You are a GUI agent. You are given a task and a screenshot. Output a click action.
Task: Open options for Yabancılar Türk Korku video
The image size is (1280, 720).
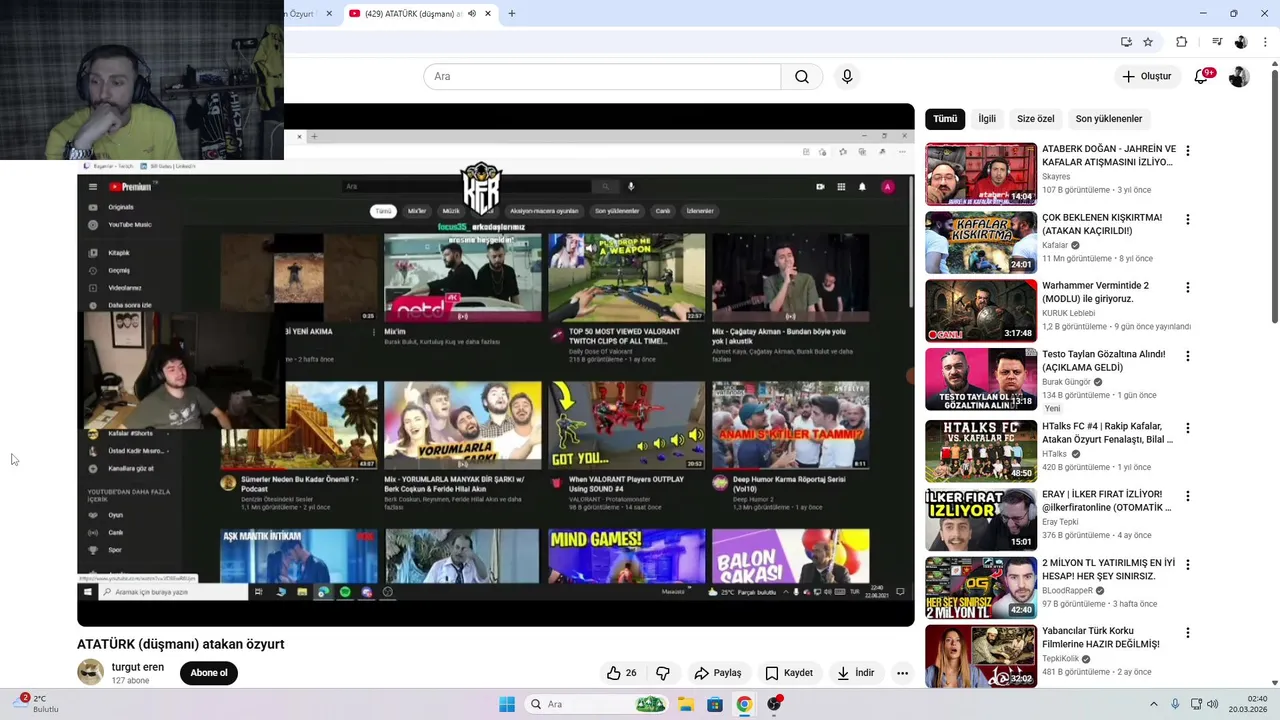tap(1187, 633)
